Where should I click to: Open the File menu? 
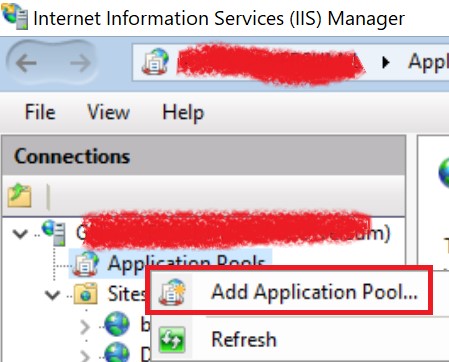[40, 112]
